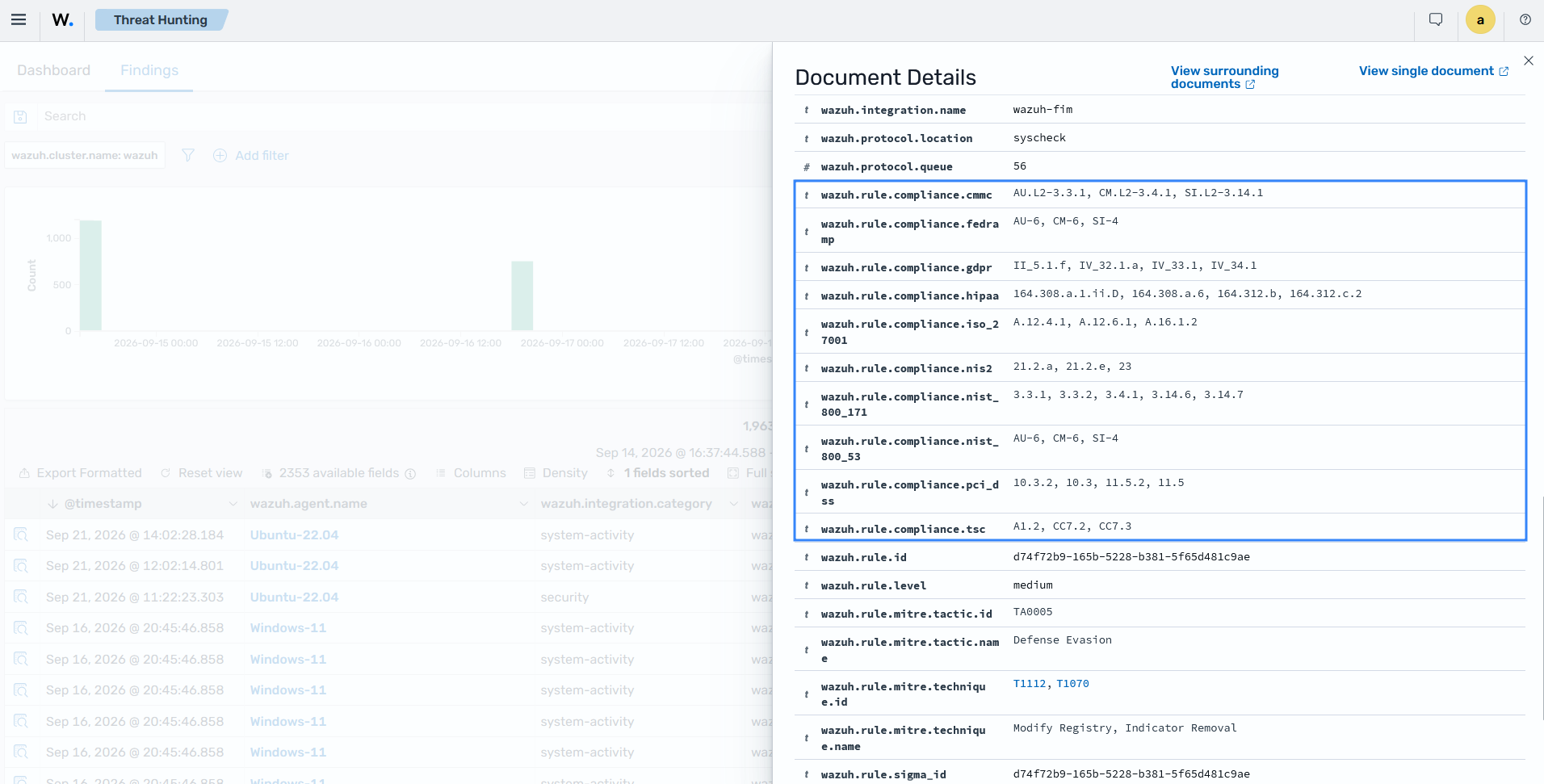Click Defense Evasion tactic name value
This screenshot has width=1544, height=784.
(x=1062, y=640)
